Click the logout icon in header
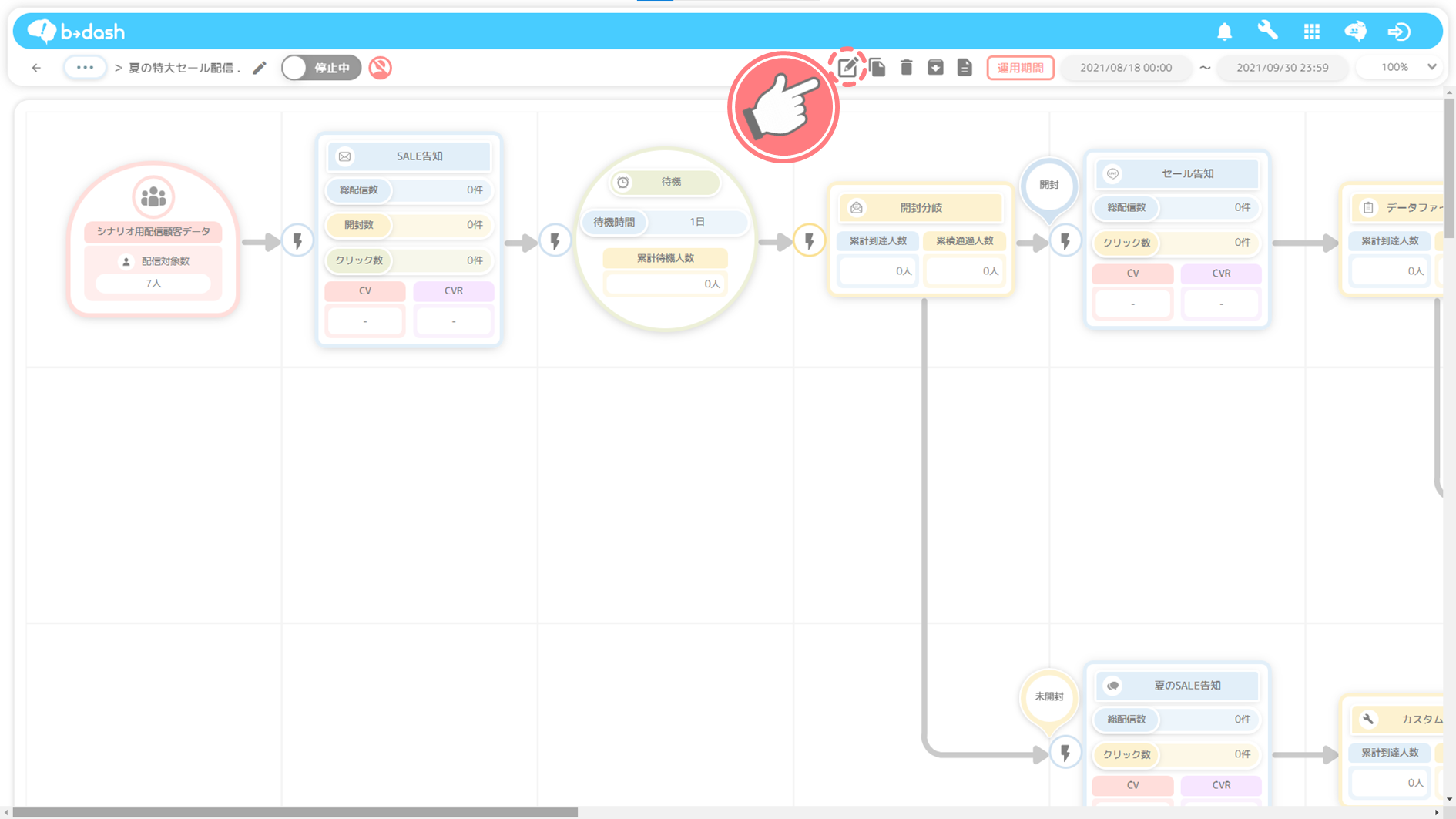The image size is (1456, 819). 1399,32
